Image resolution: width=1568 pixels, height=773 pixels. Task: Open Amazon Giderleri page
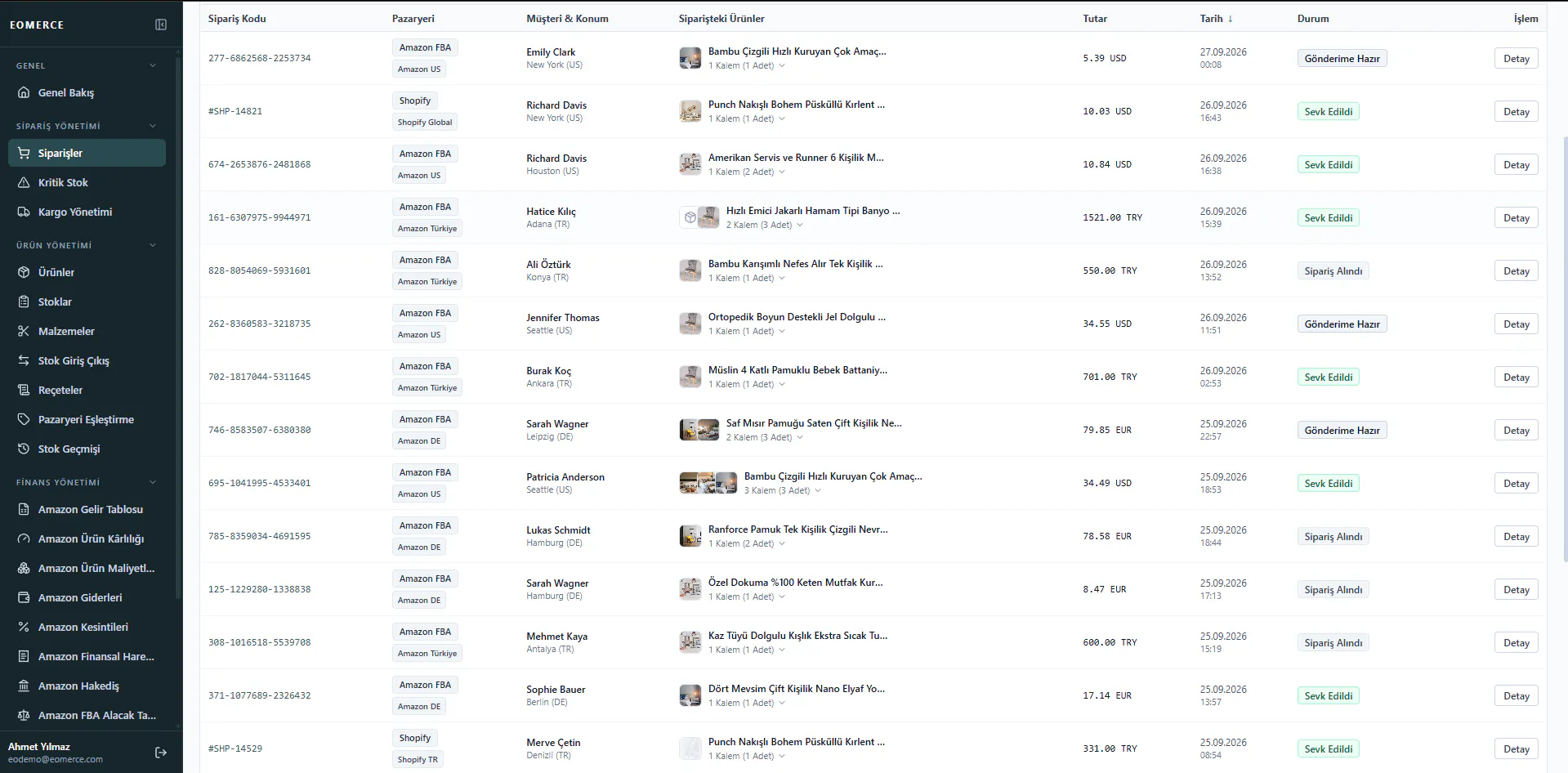point(87,597)
